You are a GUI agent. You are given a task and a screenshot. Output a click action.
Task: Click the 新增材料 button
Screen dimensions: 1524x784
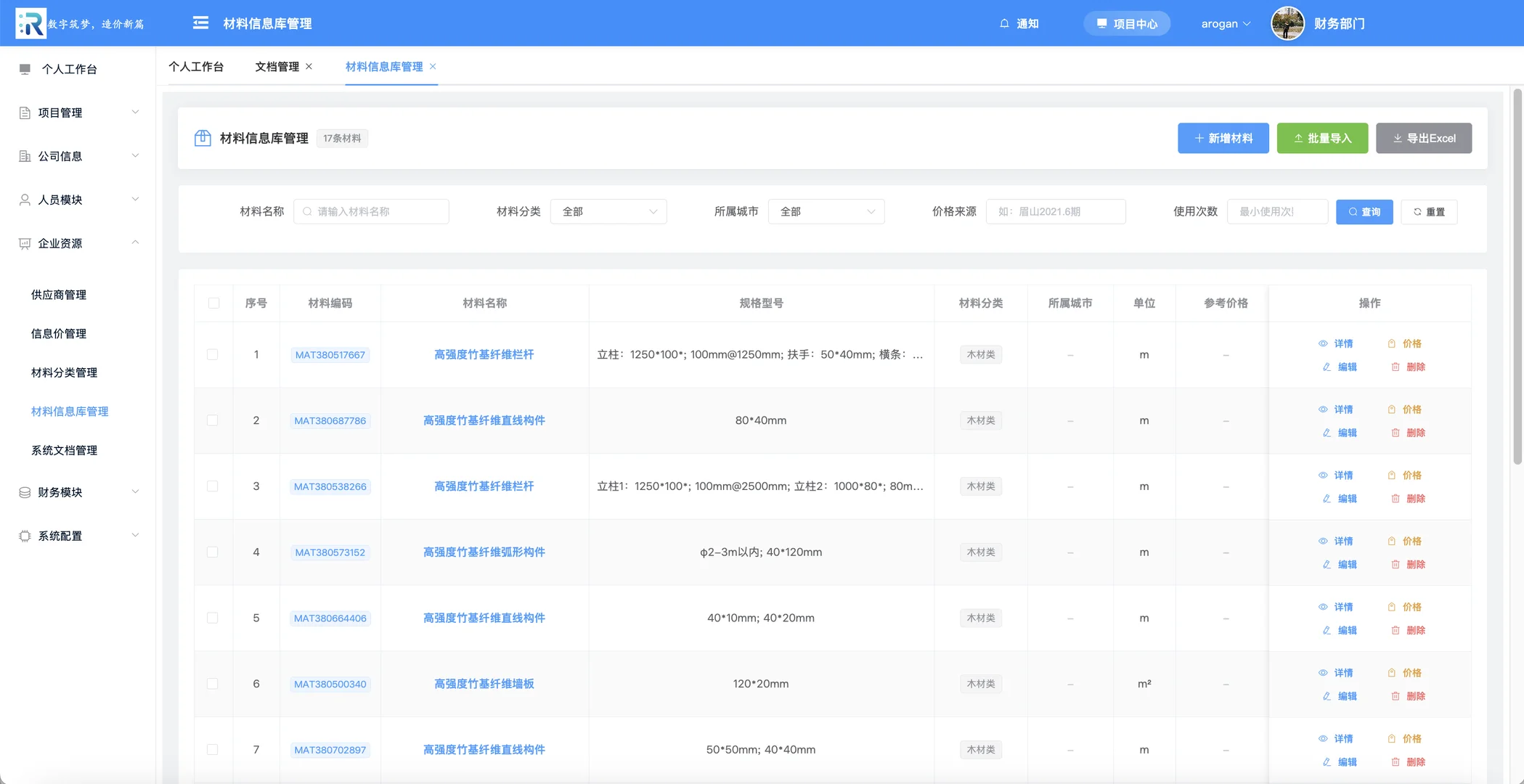pos(1223,138)
